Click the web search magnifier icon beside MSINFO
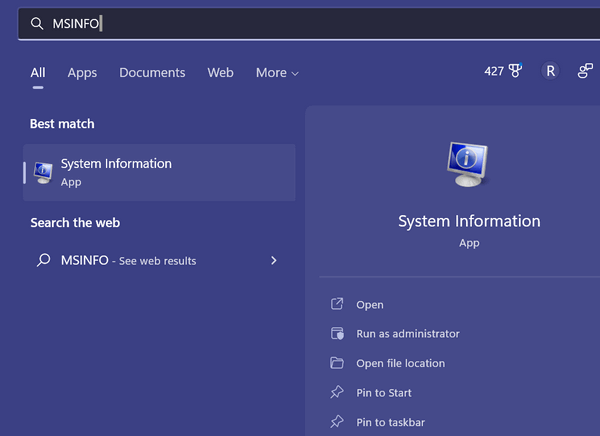The height and width of the screenshot is (436, 600). coord(44,260)
